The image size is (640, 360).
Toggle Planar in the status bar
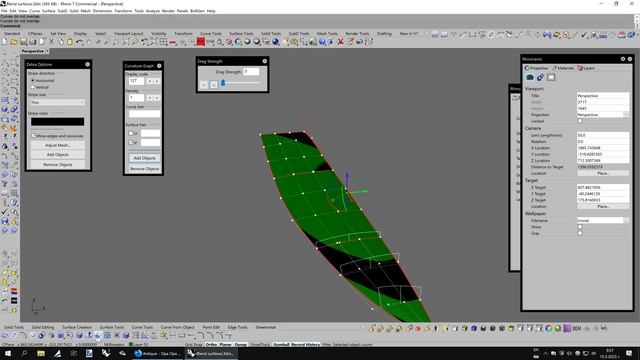click(x=226, y=344)
